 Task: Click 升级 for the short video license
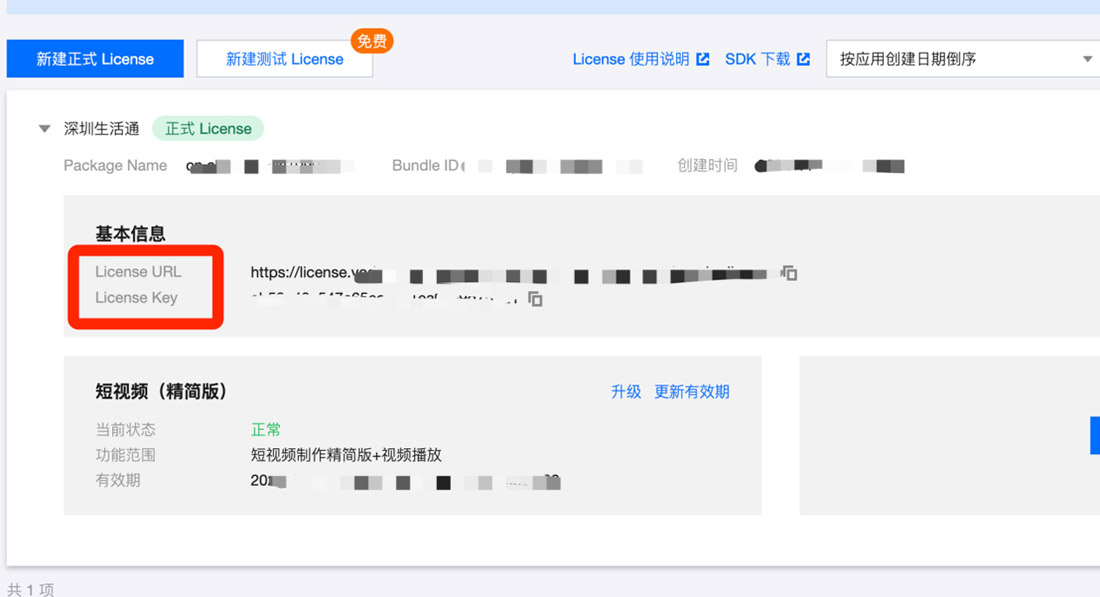pyautogui.click(x=626, y=391)
